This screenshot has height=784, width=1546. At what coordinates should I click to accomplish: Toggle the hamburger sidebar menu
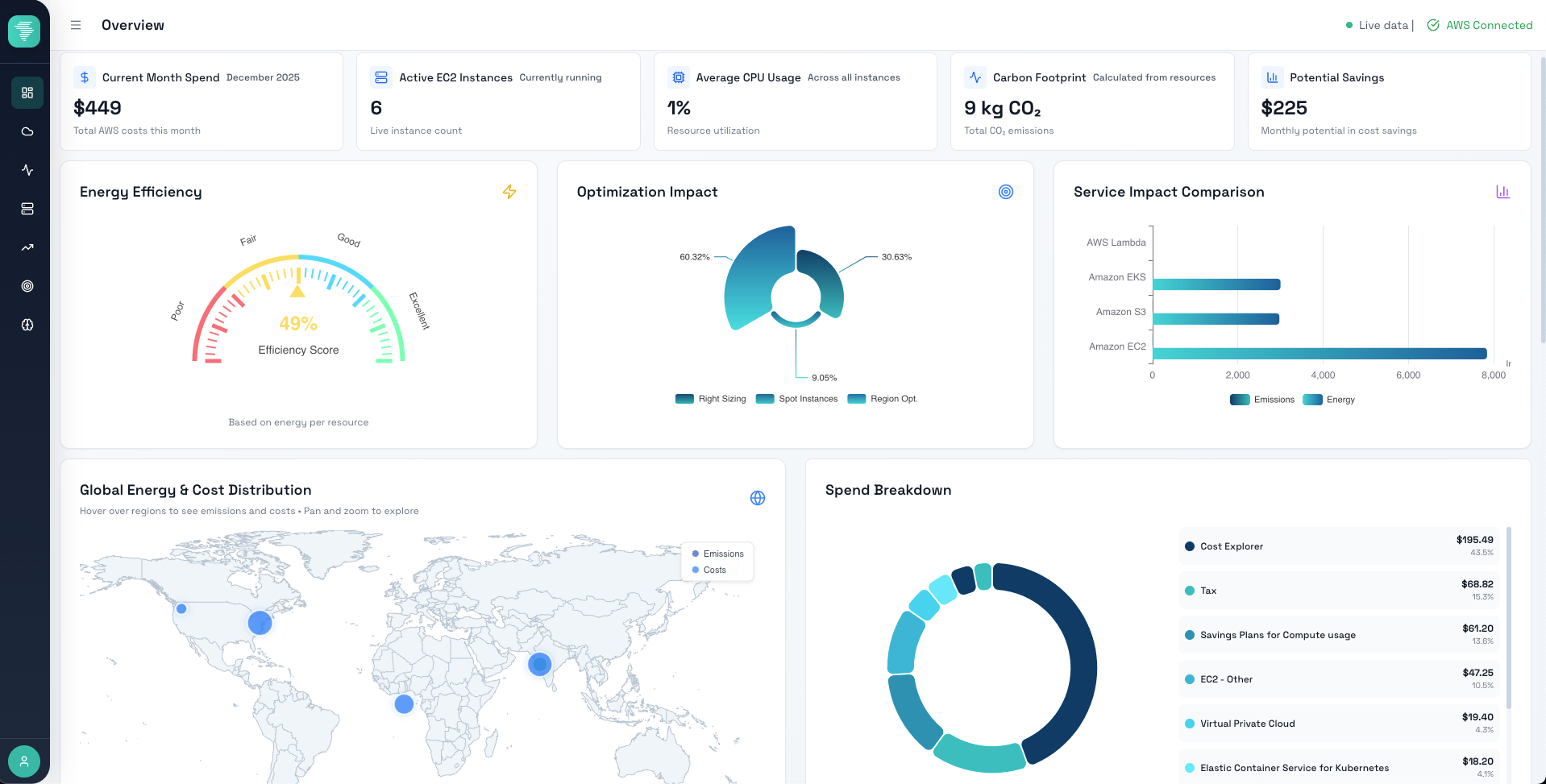point(76,25)
